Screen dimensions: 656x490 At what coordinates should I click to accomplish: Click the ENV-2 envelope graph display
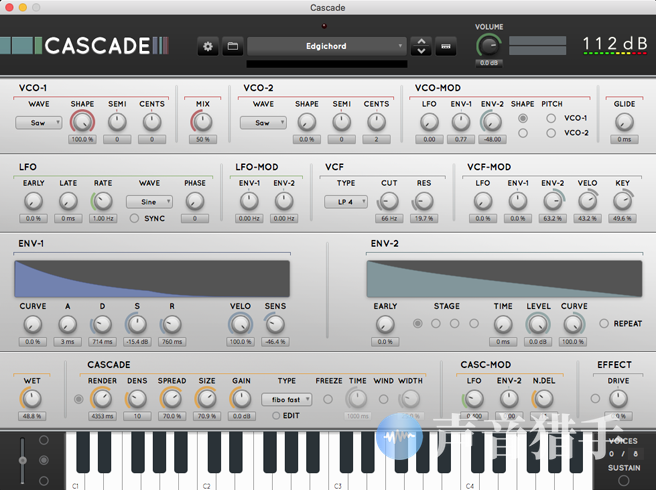tap(504, 279)
